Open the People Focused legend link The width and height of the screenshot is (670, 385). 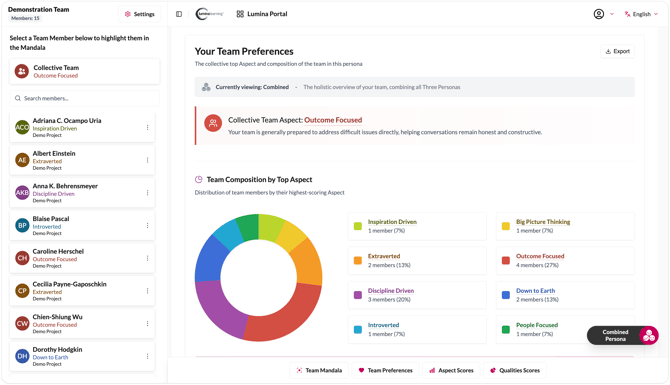tap(537, 325)
